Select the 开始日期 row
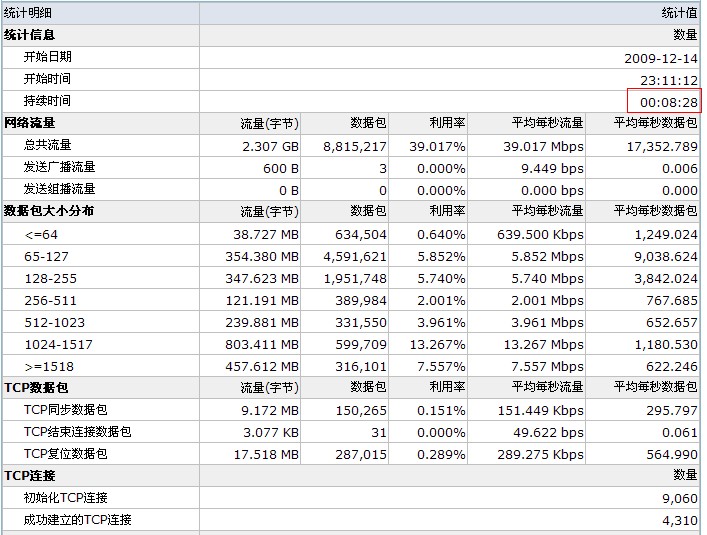 [x=48, y=57]
